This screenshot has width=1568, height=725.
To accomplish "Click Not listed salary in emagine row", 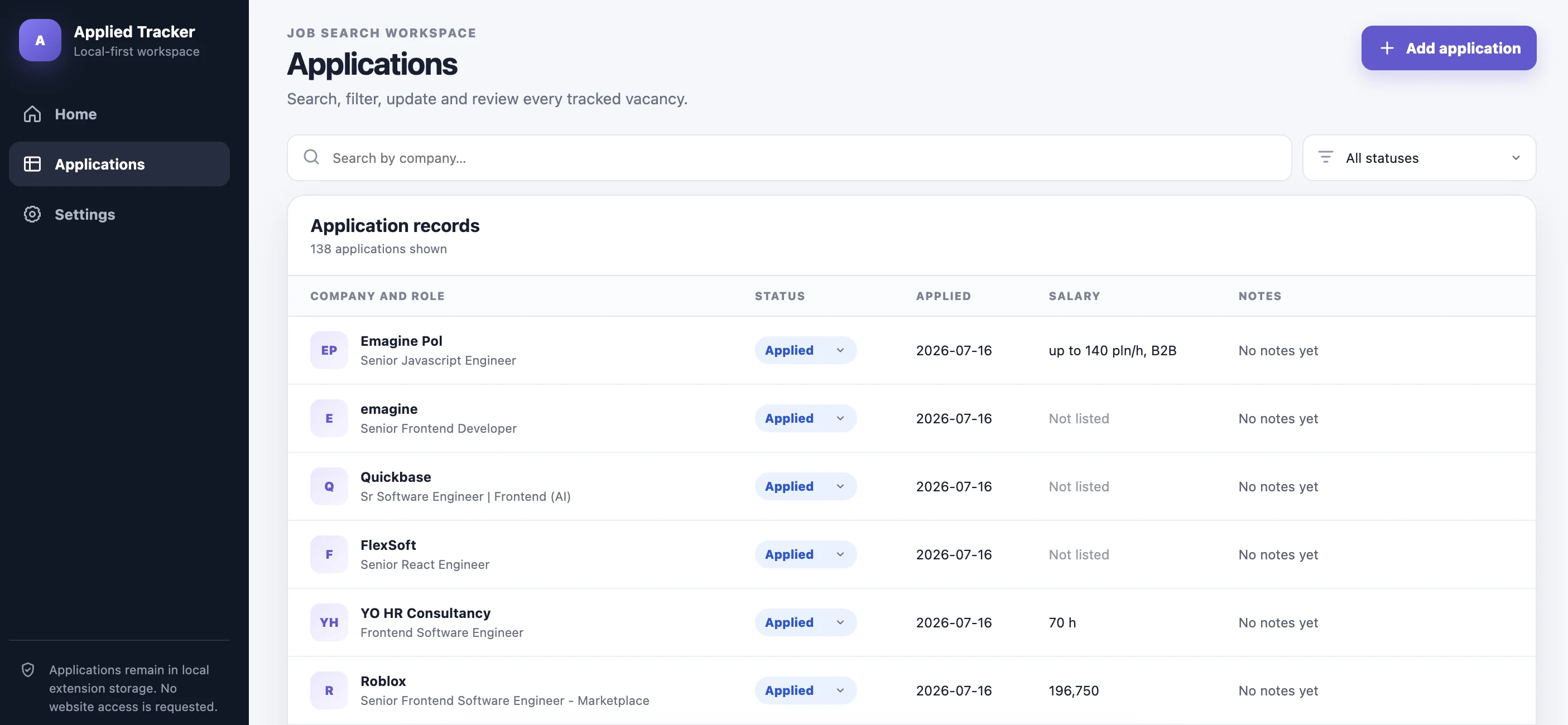I will pyautogui.click(x=1079, y=418).
